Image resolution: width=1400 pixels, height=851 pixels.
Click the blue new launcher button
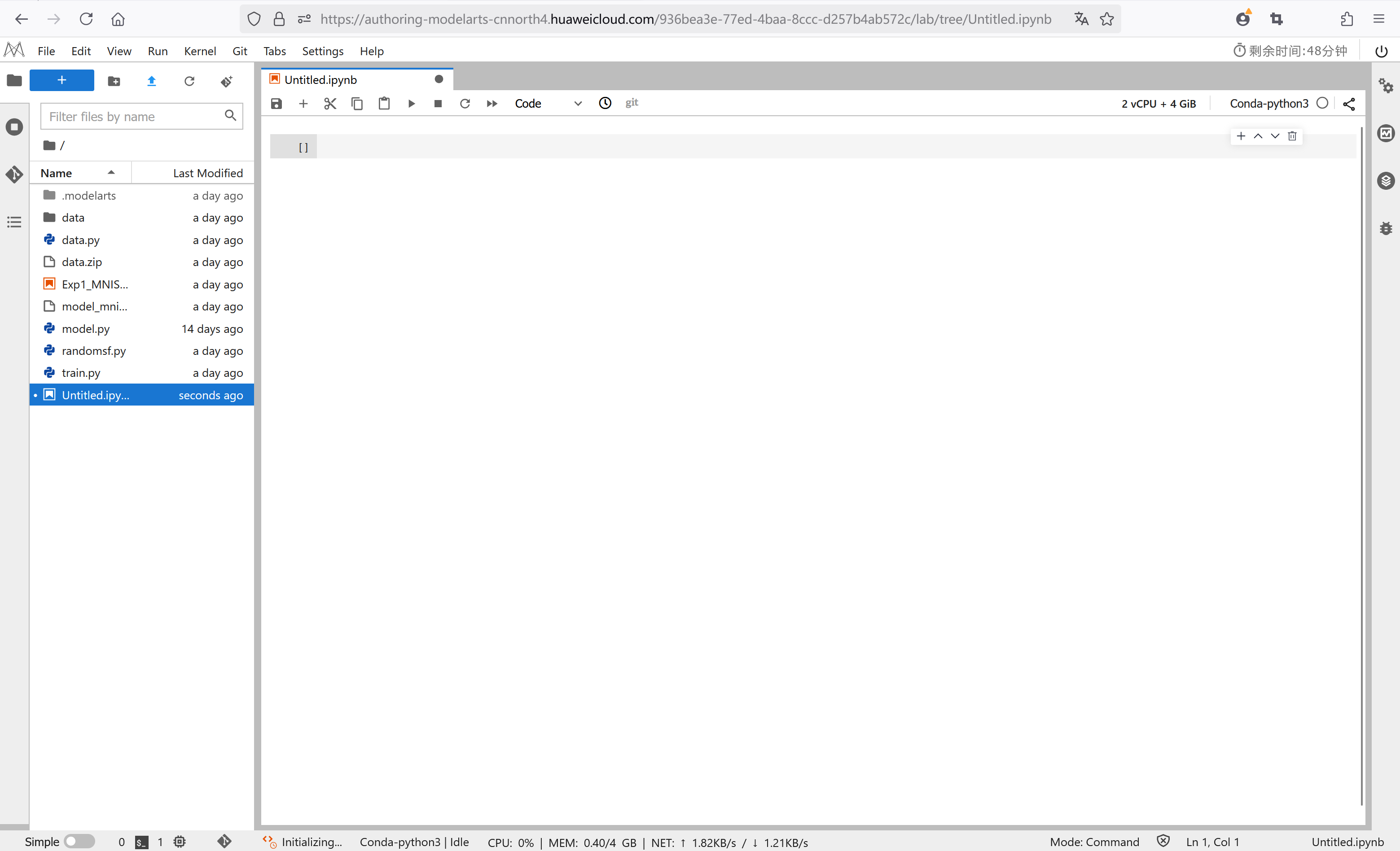61,81
